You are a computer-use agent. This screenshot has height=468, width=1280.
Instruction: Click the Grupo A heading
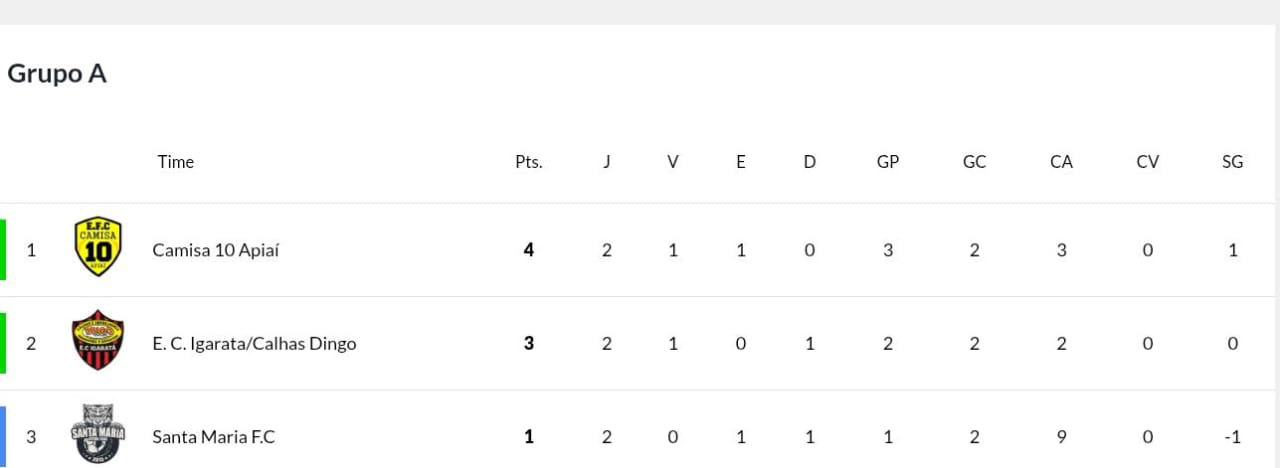pyautogui.click(x=57, y=74)
